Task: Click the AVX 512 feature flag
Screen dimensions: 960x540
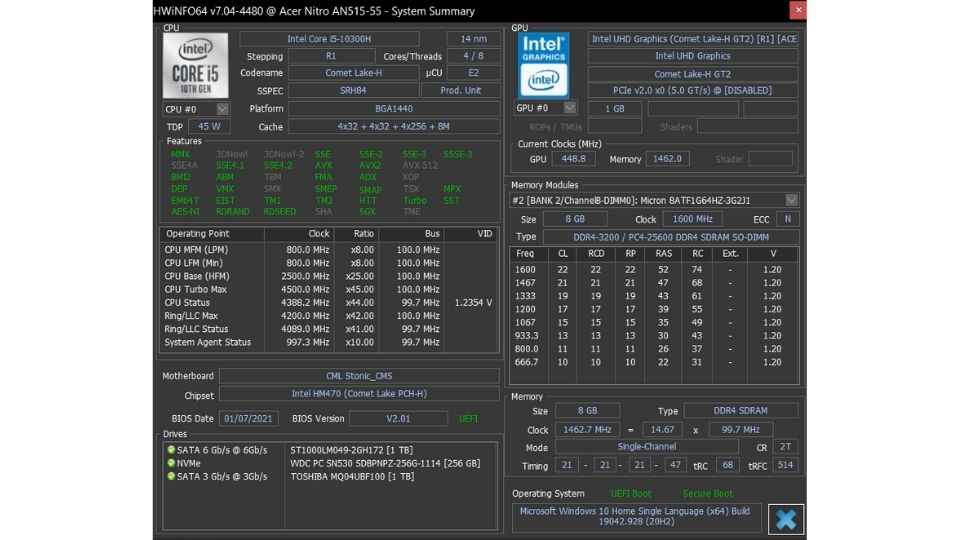Action: [420, 165]
